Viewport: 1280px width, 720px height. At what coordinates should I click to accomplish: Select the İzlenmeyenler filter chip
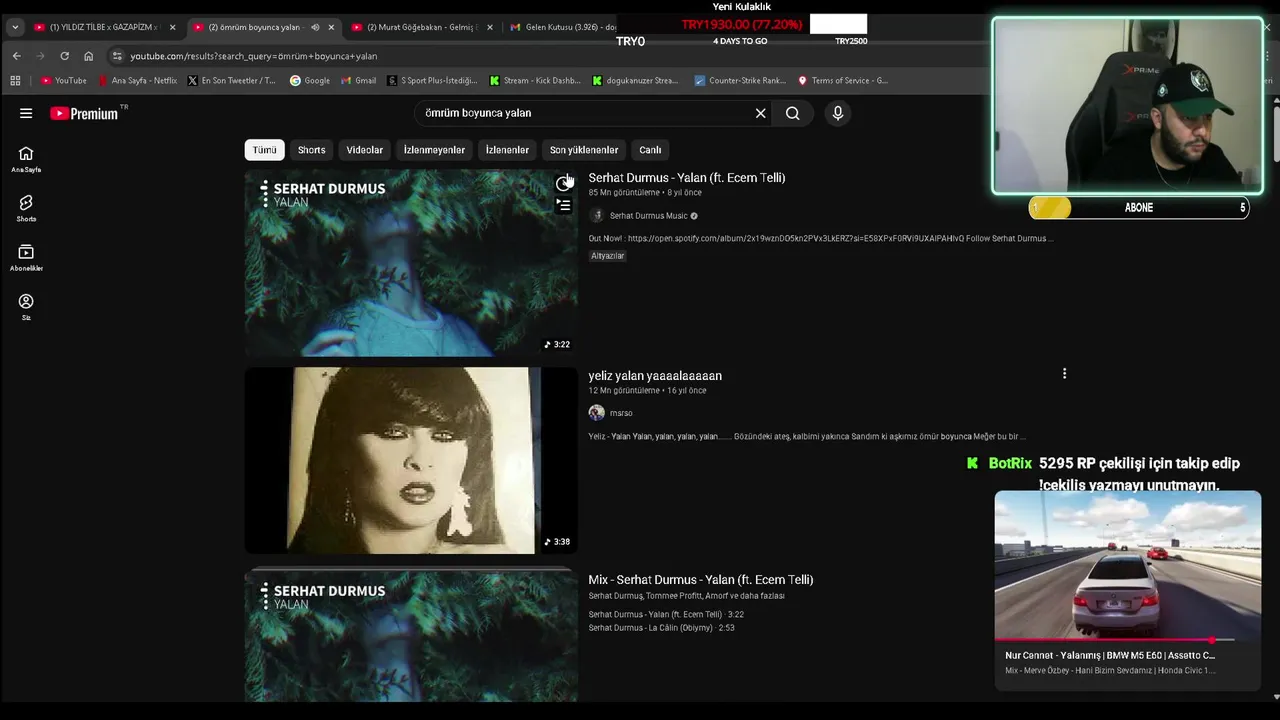434,150
